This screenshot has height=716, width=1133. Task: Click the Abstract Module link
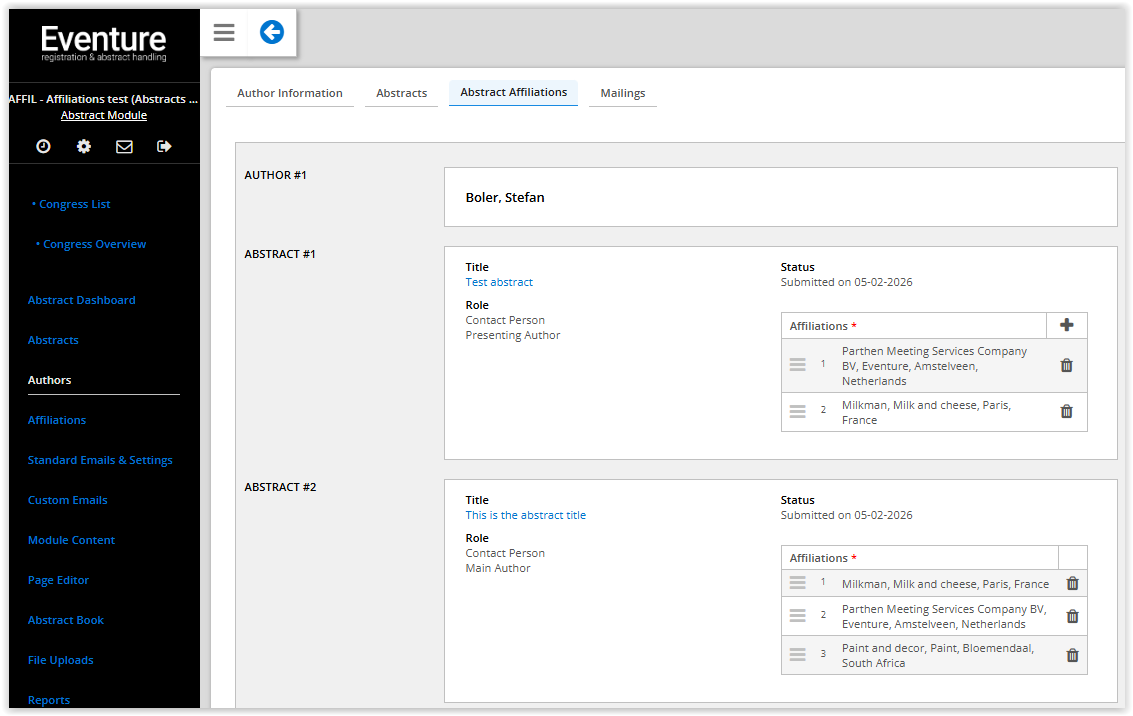pyautogui.click(x=104, y=115)
